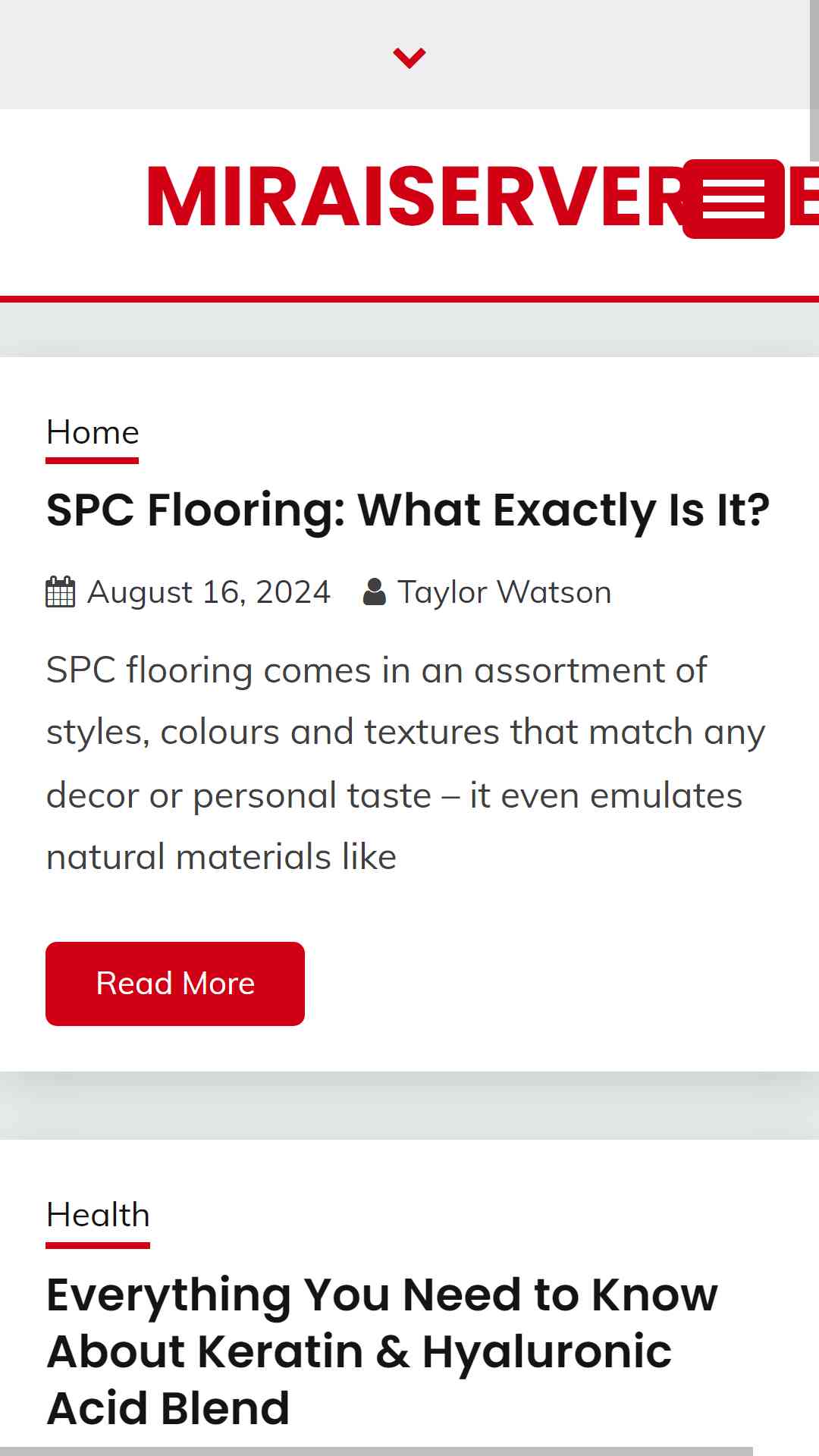Click the red divider line under the header
The width and height of the screenshot is (819, 1456).
pyautogui.click(x=409, y=300)
